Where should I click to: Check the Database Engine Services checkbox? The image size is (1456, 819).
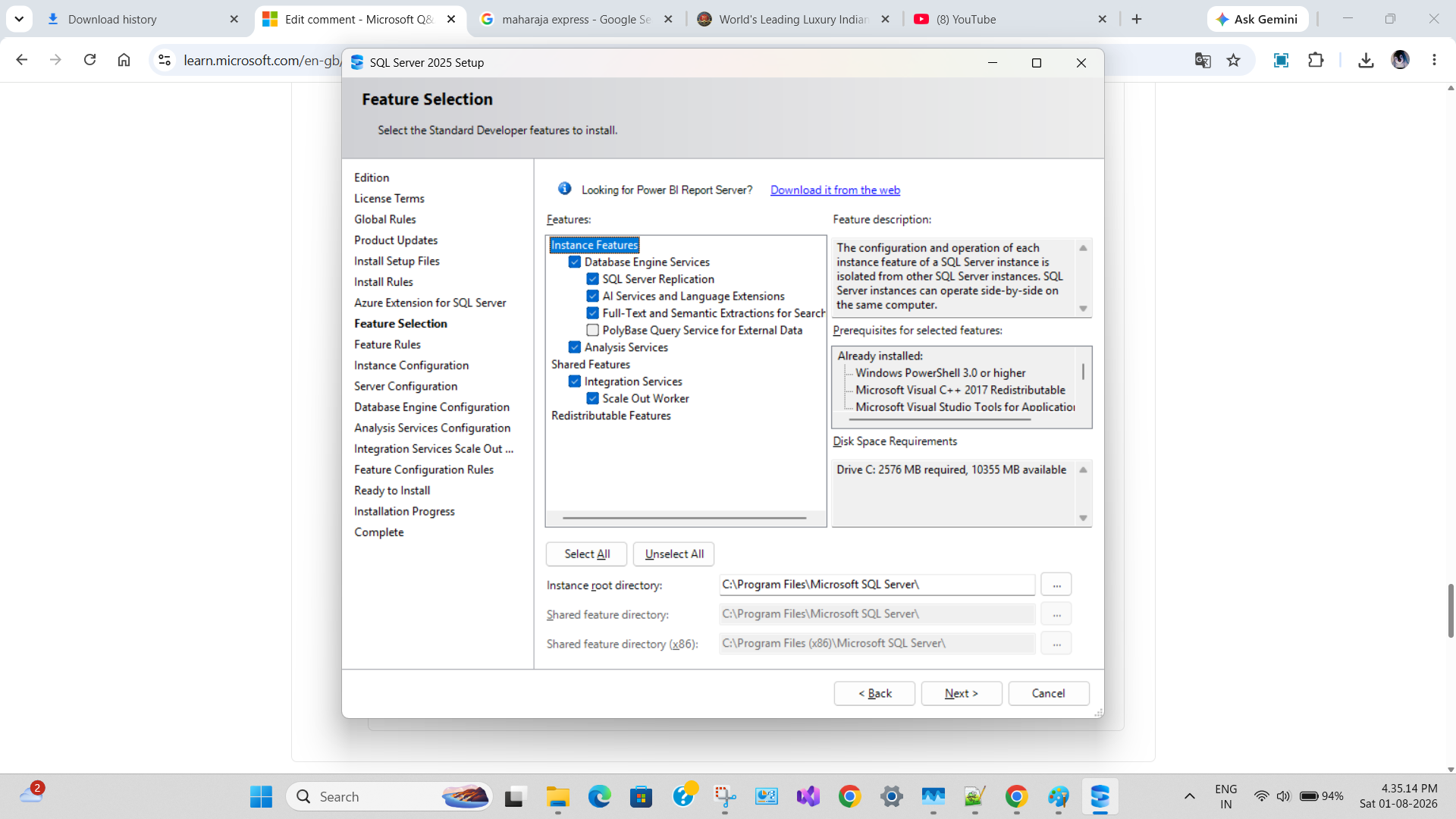pos(575,262)
